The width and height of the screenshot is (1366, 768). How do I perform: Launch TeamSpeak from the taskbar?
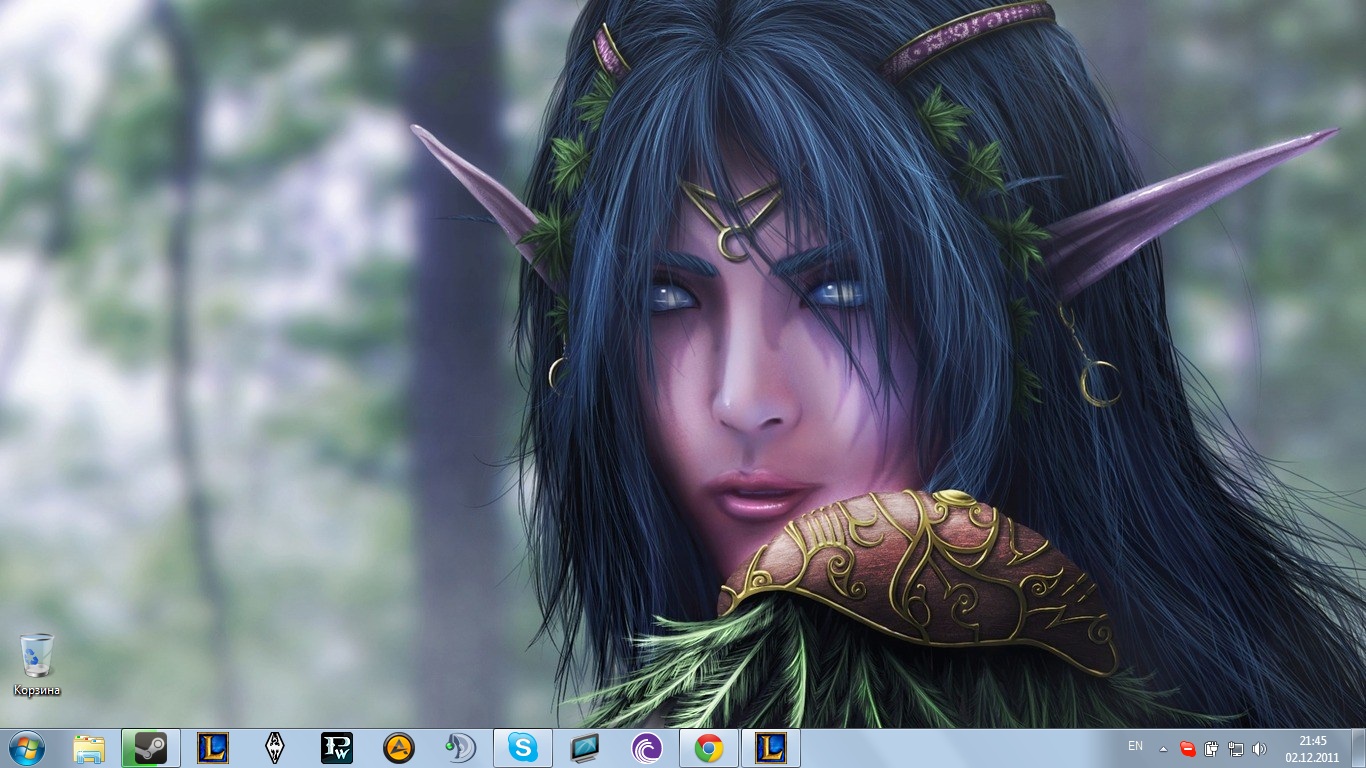[x=461, y=748]
